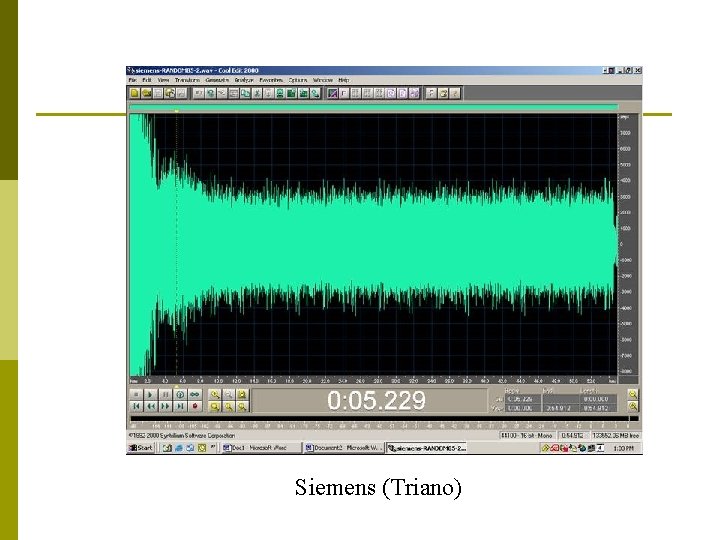Click the Zoom to Selection magnifier icon

tap(214, 406)
